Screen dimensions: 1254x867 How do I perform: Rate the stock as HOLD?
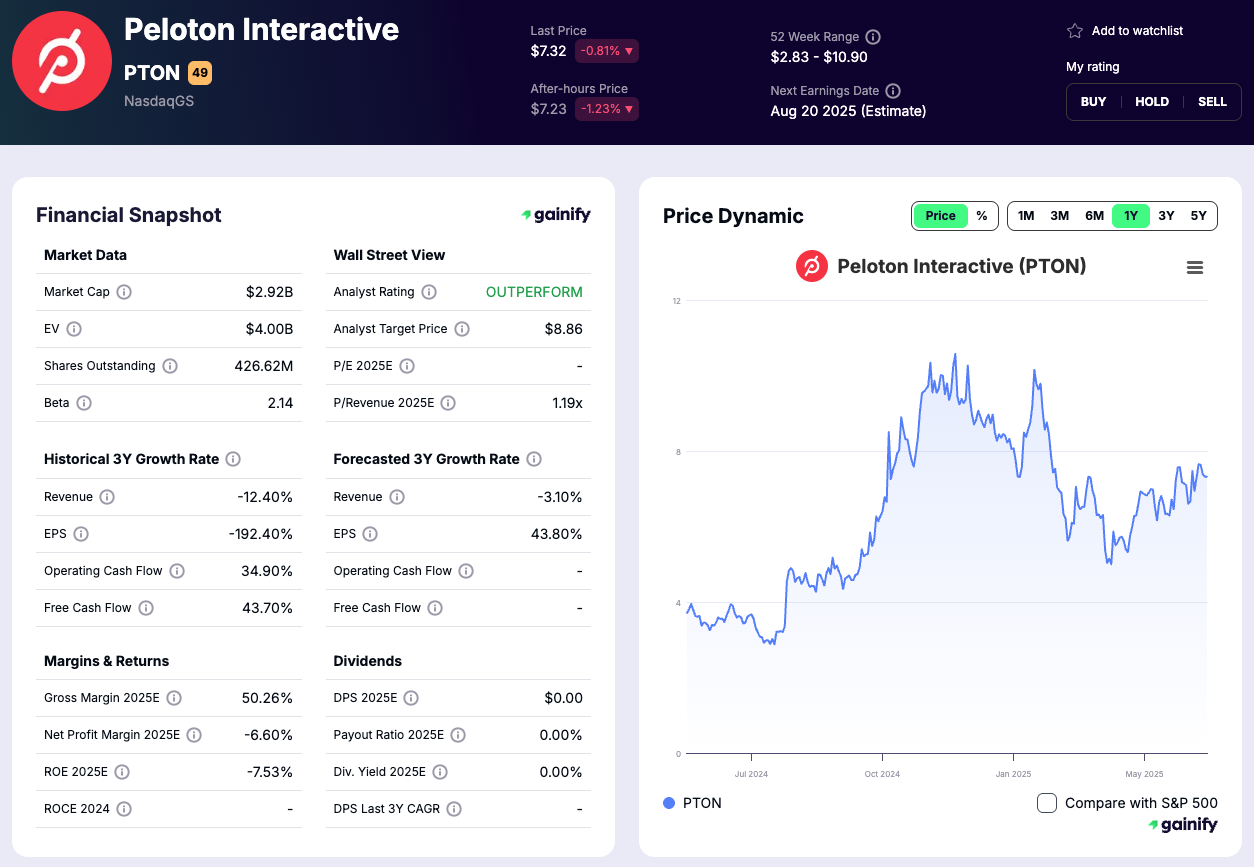click(1152, 102)
